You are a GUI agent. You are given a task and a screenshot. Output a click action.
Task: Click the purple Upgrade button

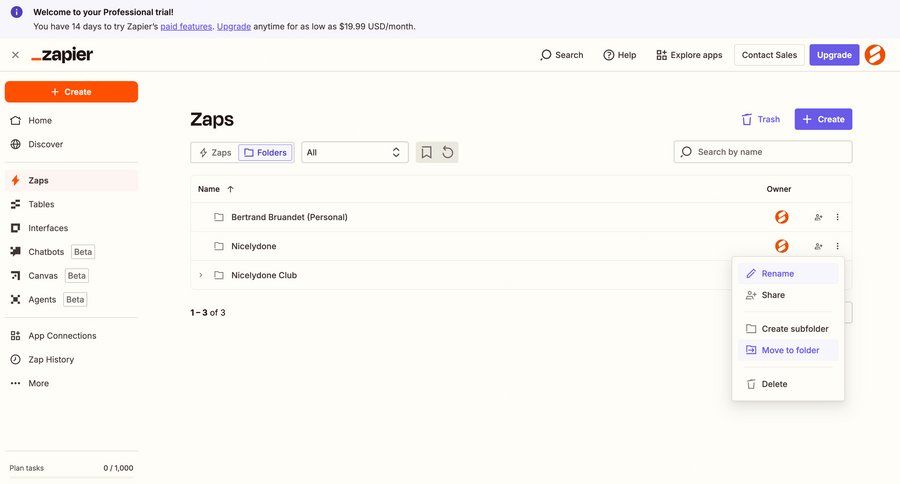834,55
